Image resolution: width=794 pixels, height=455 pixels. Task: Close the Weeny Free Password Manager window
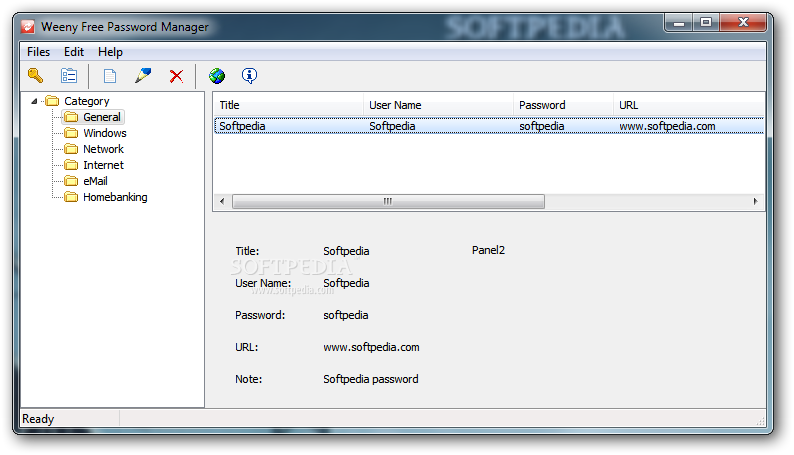743,23
